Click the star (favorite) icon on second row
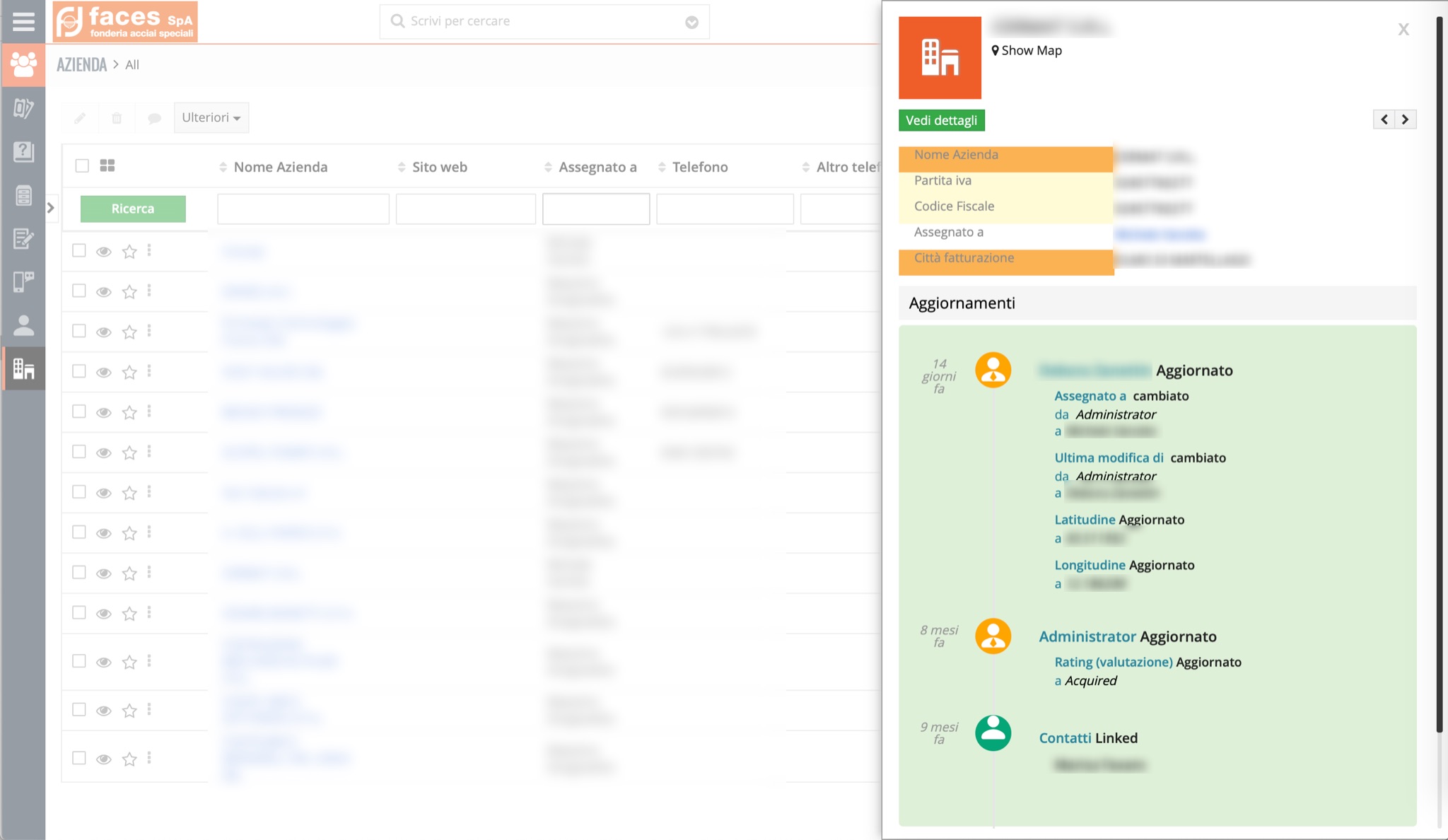This screenshot has height=840, width=1448. click(129, 291)
